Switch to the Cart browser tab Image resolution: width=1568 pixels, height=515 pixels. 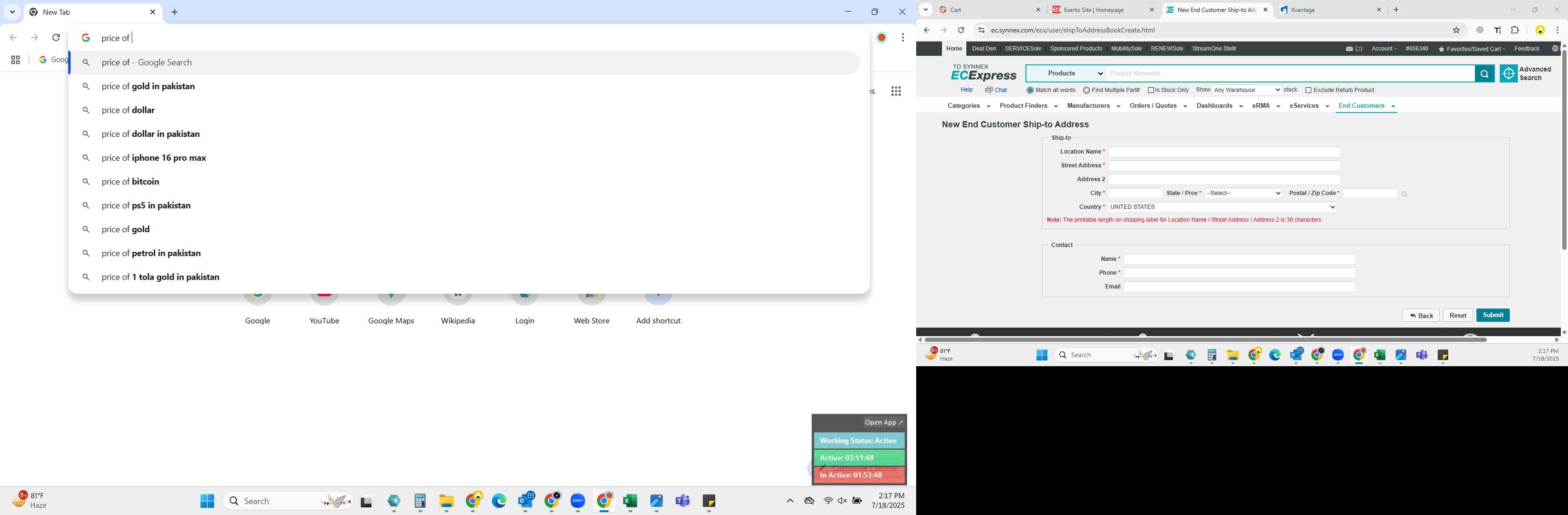click(990, 10)
